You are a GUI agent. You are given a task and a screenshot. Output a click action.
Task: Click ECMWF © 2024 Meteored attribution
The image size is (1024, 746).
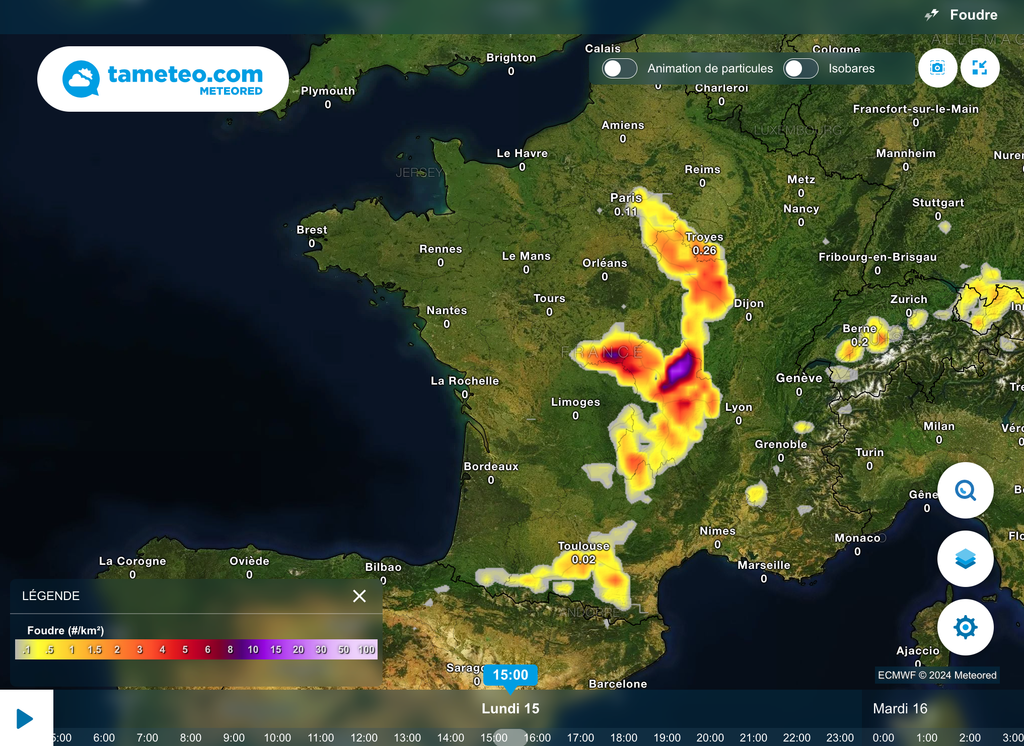point(936,675)
